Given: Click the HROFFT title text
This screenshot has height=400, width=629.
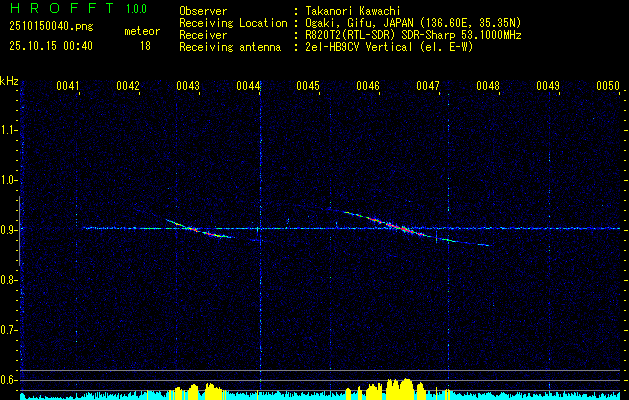Looking at the screenshot, I should (x=63, y=8).
